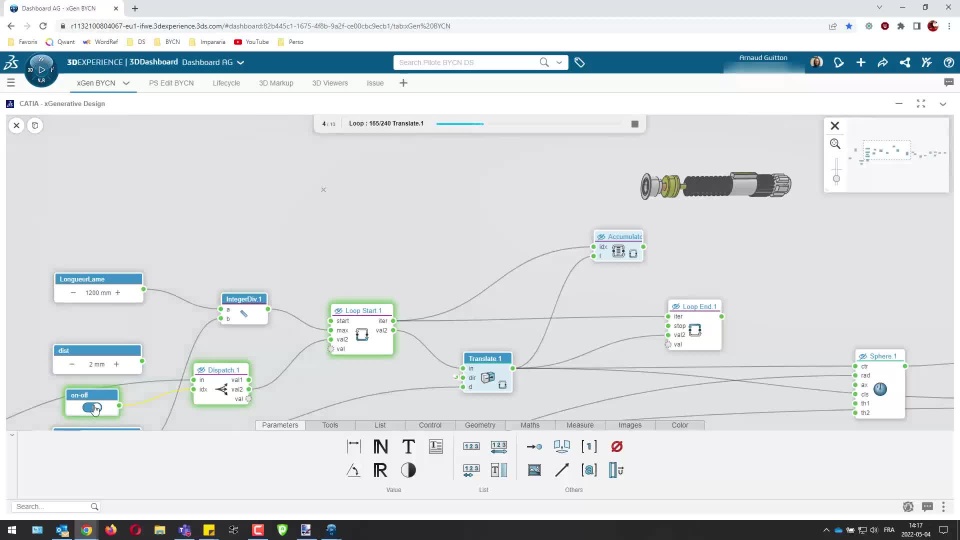Add the Angle parameter node
This screenshot has height=540, width=960.
click(353, 470)
